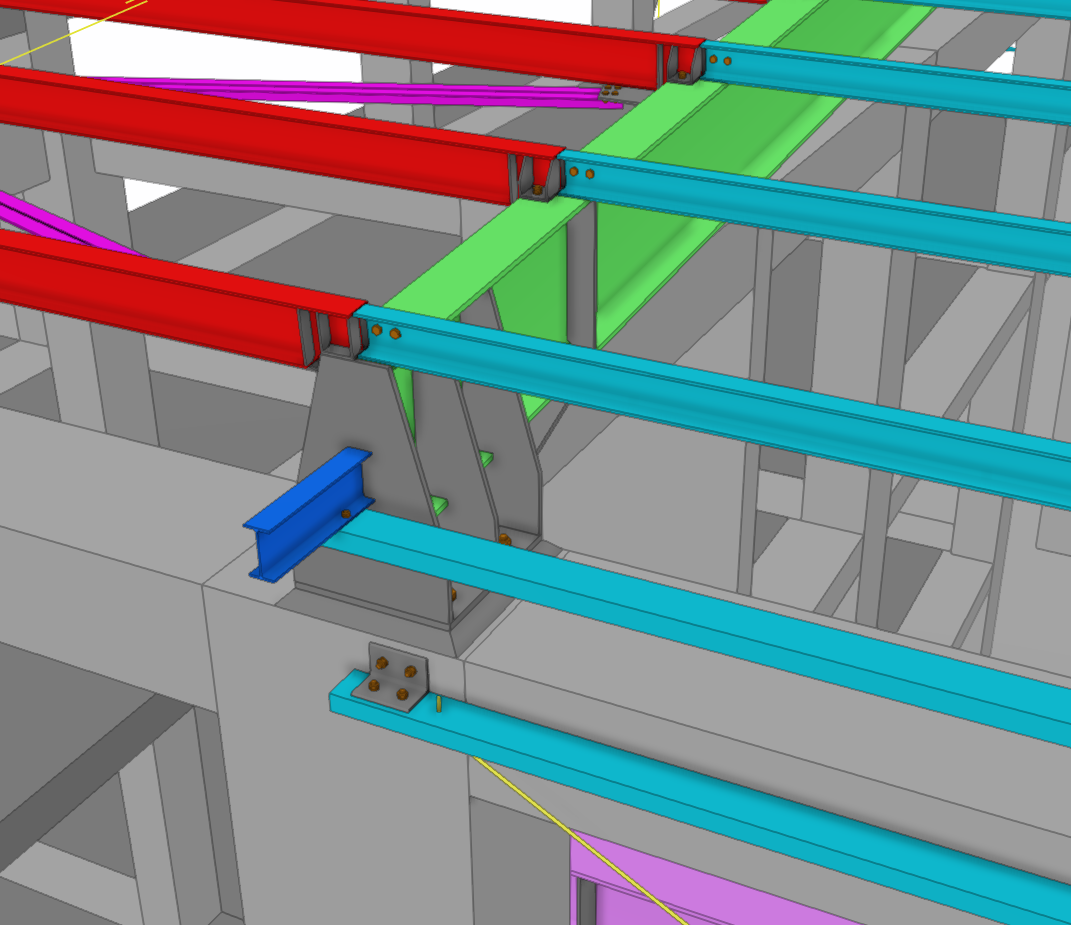Click the bolt group at the magenta brace end
1071x925 pixels.
[x=609, y=92]
